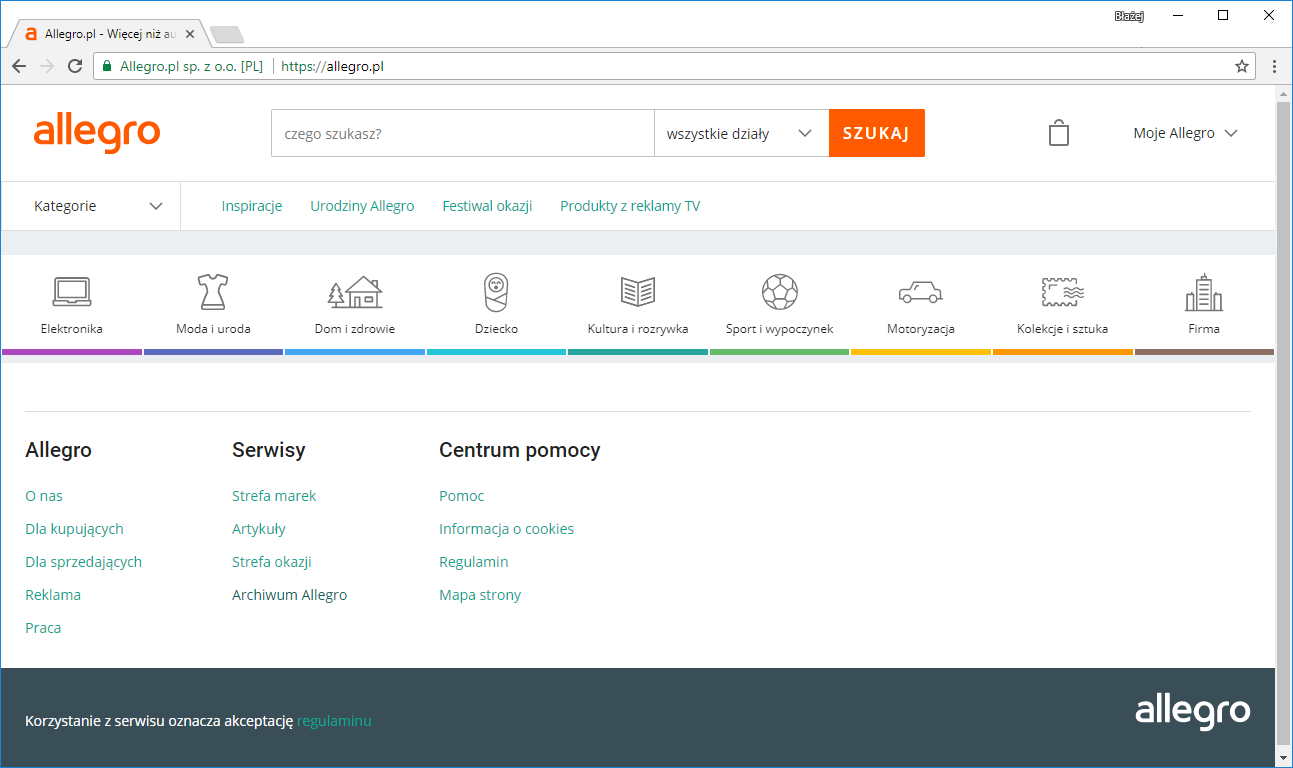Viewport: 1293px width, 768px height.
Task: Follow the Reklama link
Action: point(53,595)
